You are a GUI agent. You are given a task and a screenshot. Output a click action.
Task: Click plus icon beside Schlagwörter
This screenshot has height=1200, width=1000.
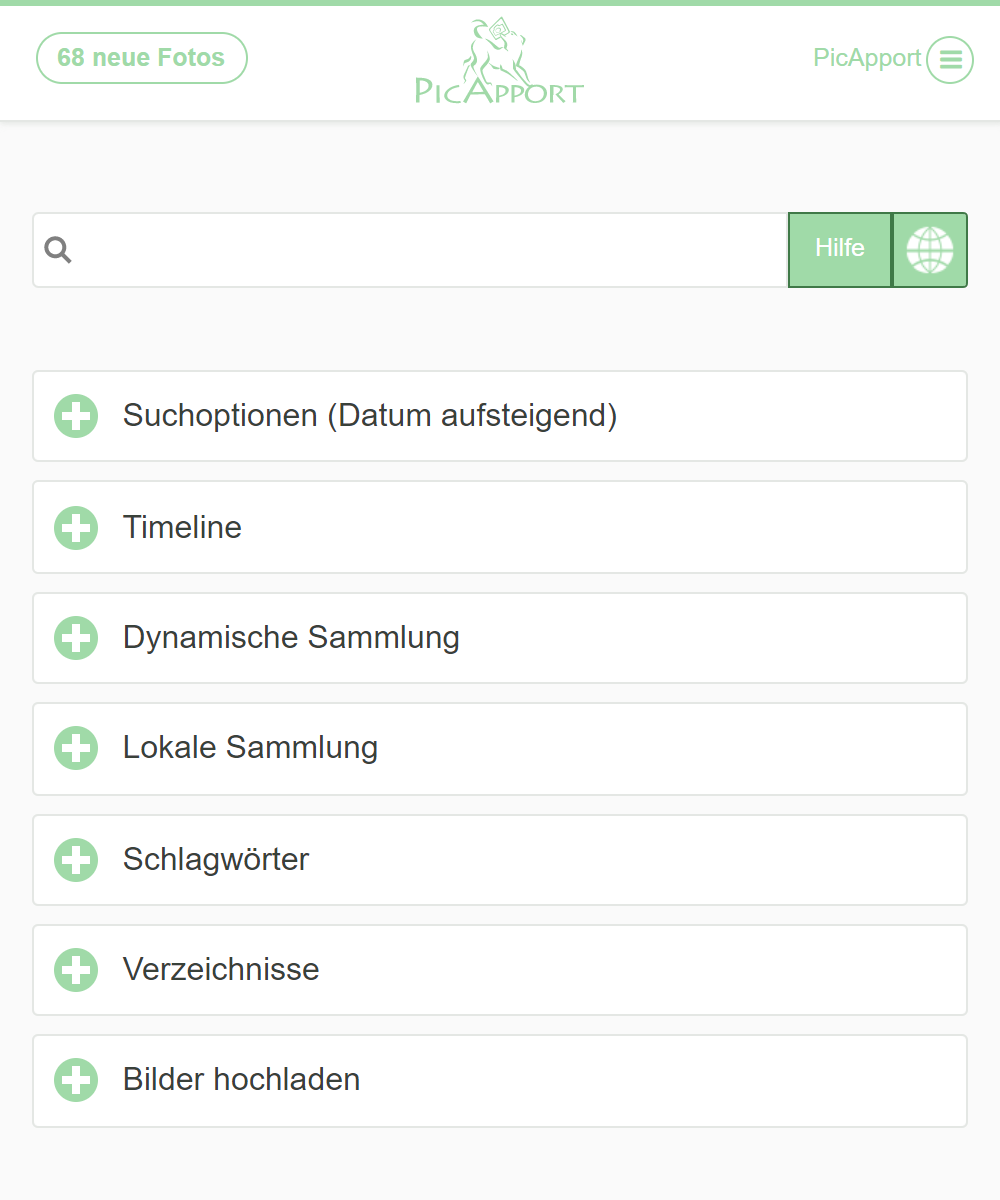pos(76,860)
